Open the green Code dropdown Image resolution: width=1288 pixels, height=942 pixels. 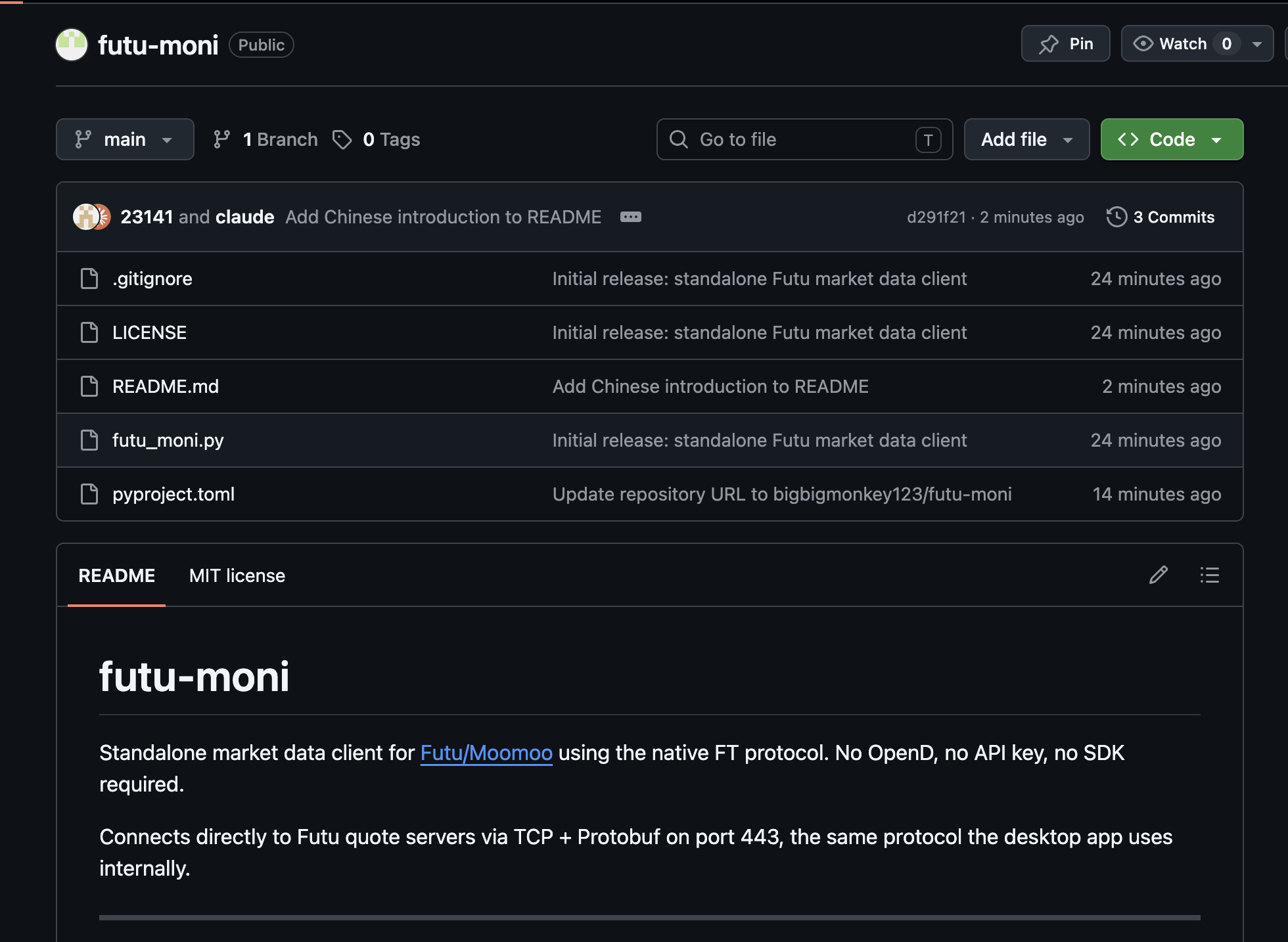1172,139
